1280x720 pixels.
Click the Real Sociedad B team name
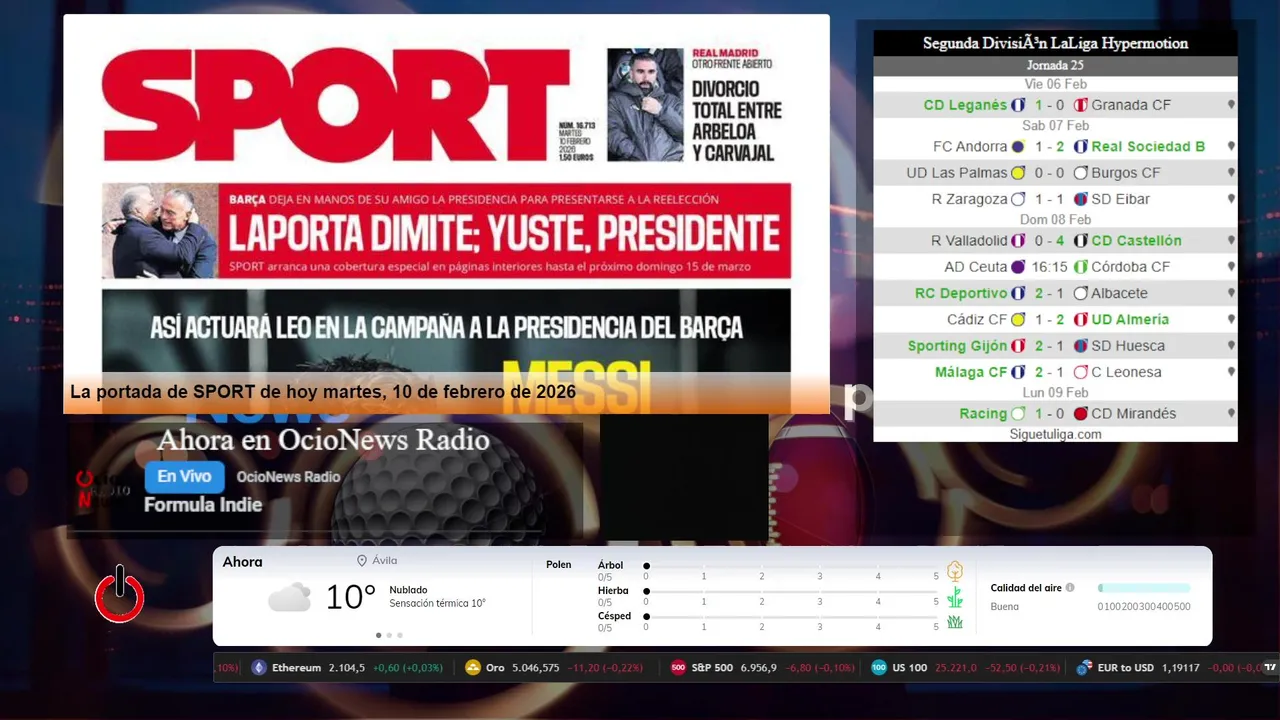1148,146
